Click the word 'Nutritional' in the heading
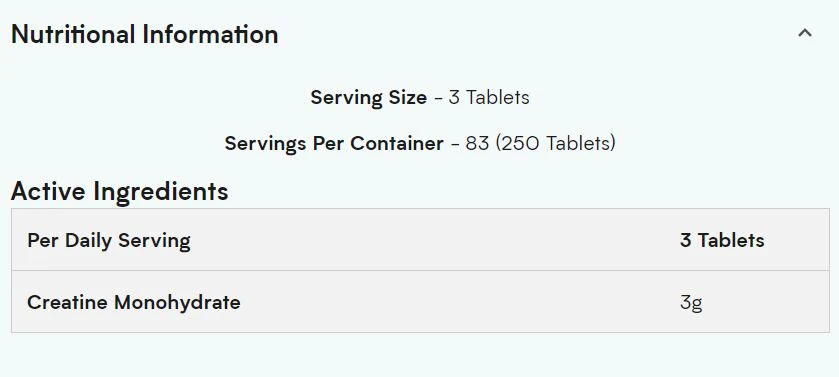The width and height of the screenshot is (839, 377). click(73, 34)
